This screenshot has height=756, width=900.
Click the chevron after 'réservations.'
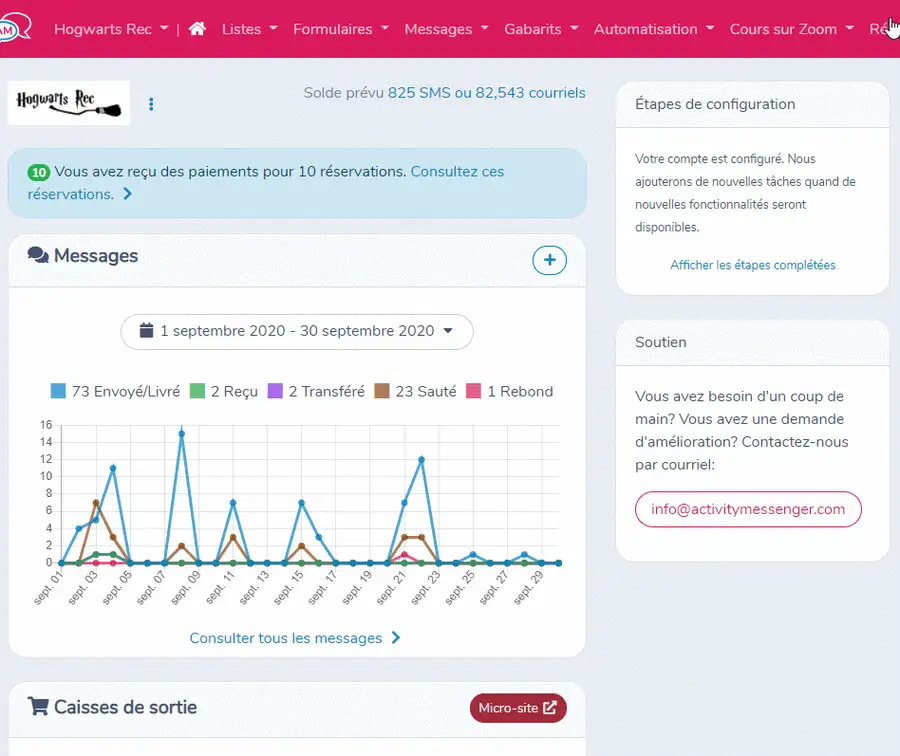pyautogui.click(x=127, y=194)
